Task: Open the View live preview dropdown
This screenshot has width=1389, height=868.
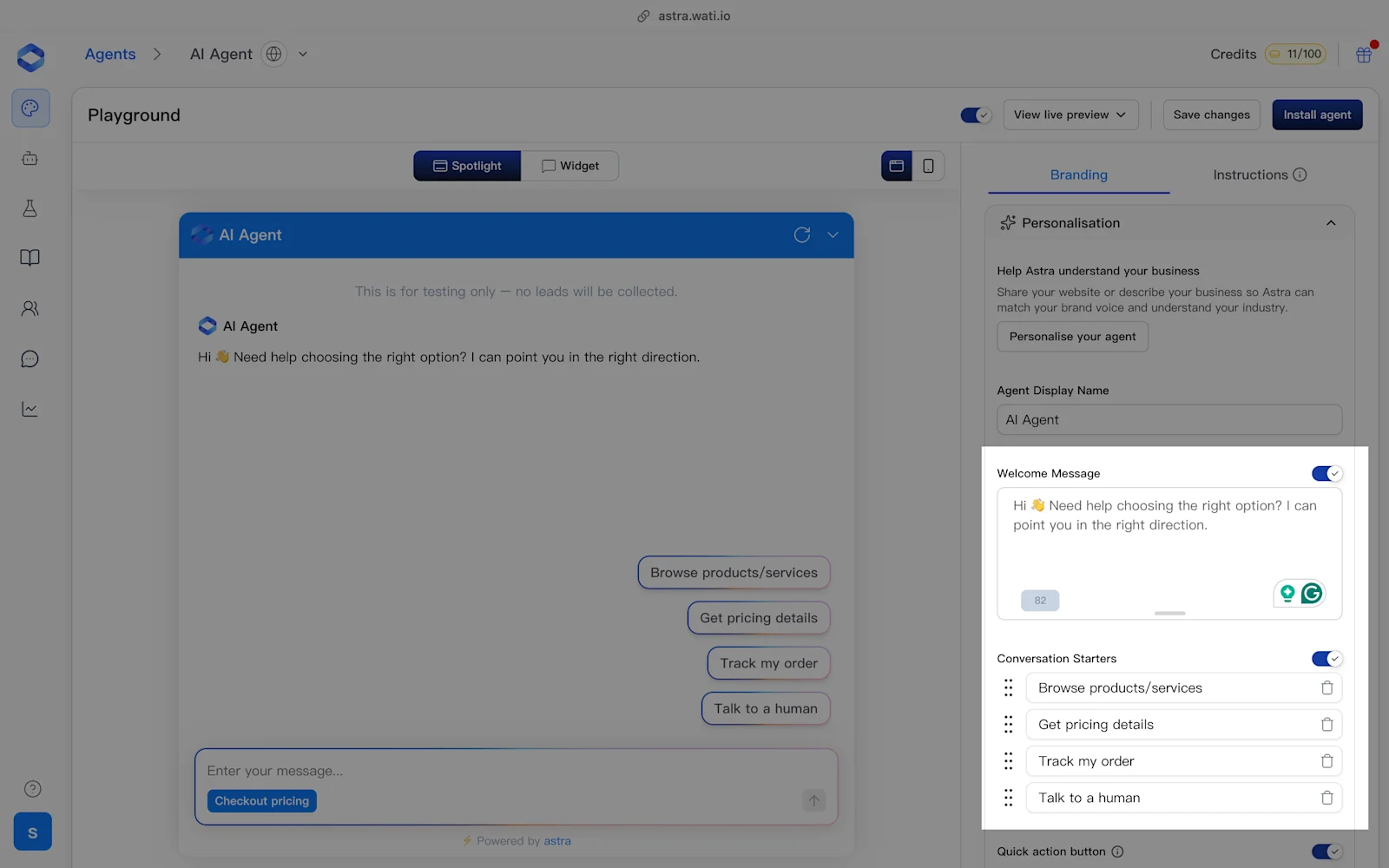Action: 1070,115
